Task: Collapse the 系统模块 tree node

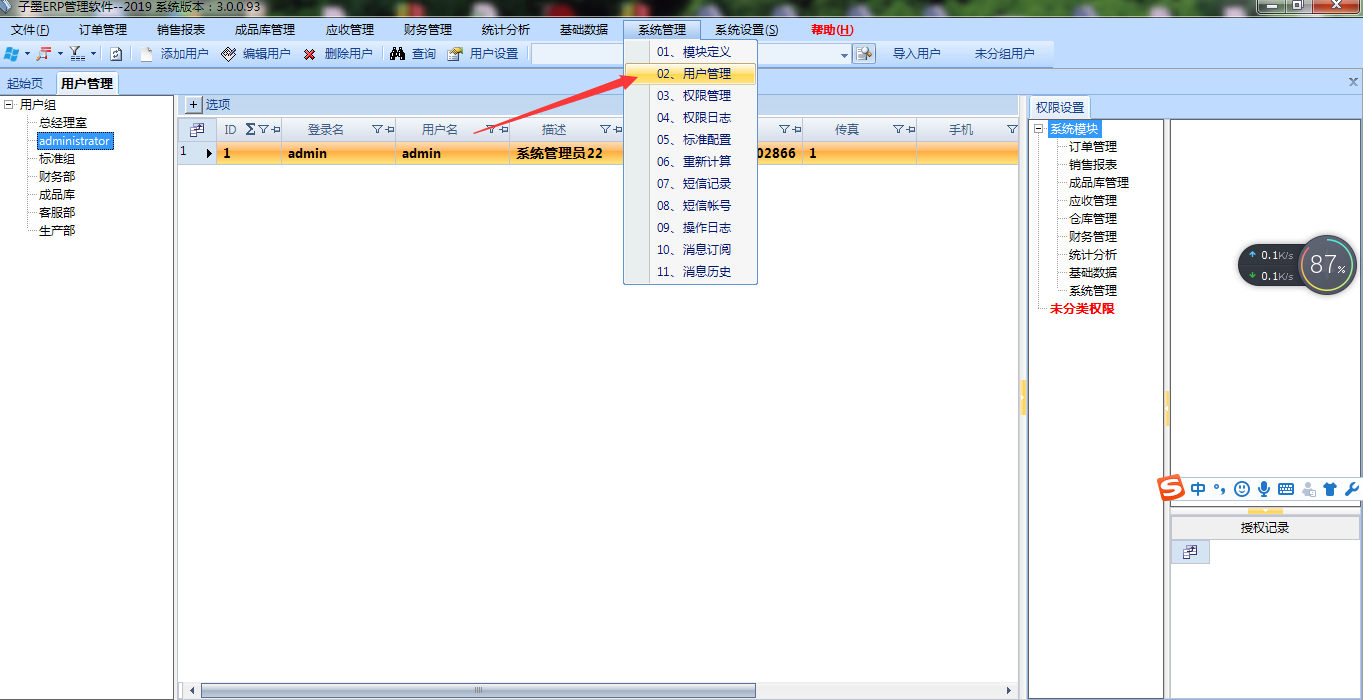Action: click(x=1039, y=128)
